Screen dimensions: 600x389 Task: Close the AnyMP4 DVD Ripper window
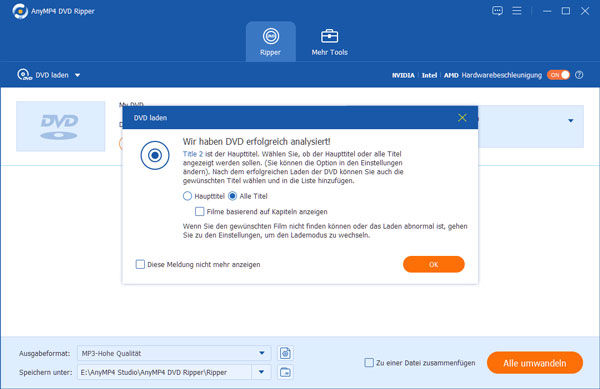pos(585,11)
